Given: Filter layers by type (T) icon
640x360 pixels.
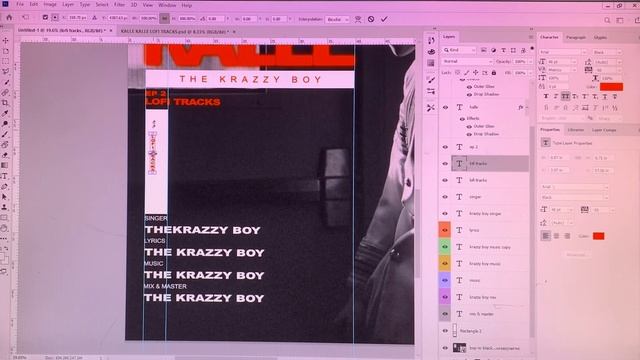Looking at the screenshot, I should tap(503, 50).
